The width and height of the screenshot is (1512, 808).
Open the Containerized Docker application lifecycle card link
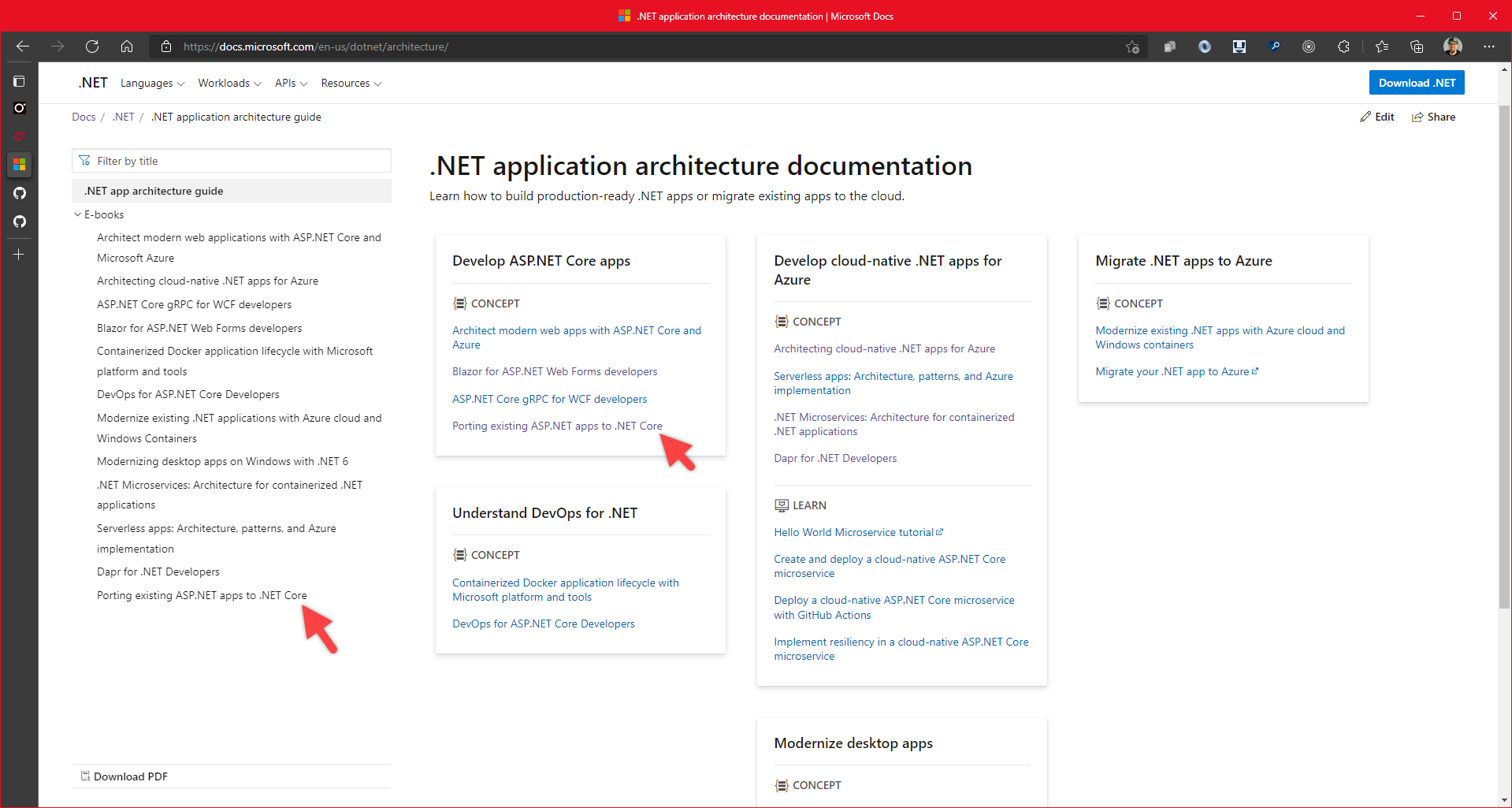coord(565,590)
